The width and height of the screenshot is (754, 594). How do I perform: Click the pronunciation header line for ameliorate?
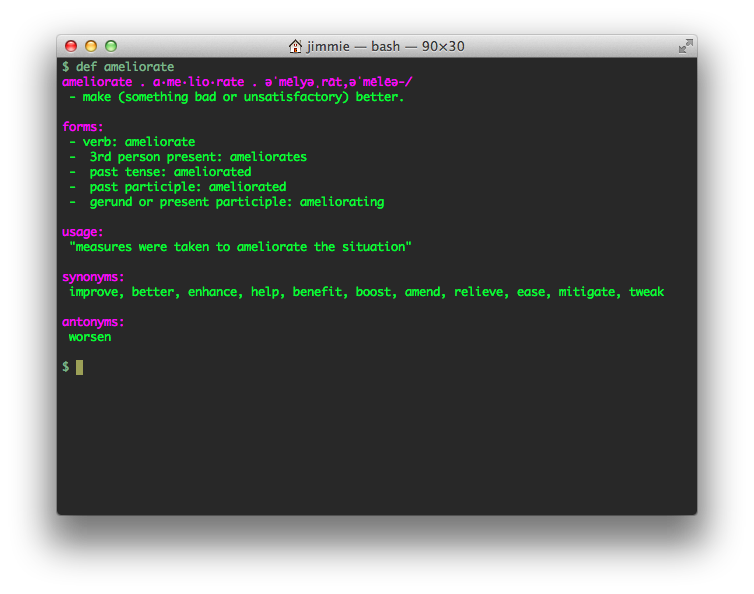[x=237, y=82]
